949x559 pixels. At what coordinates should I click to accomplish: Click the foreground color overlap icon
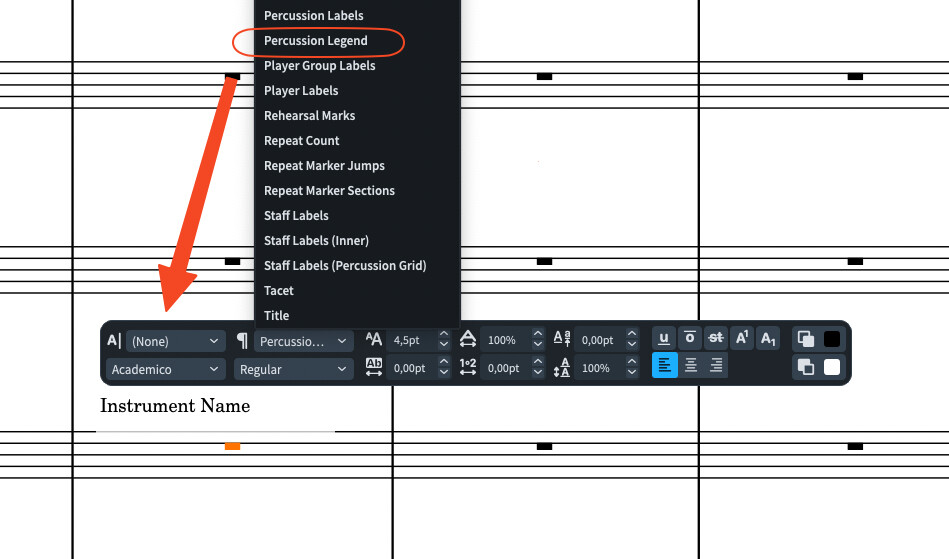point(806,339)
